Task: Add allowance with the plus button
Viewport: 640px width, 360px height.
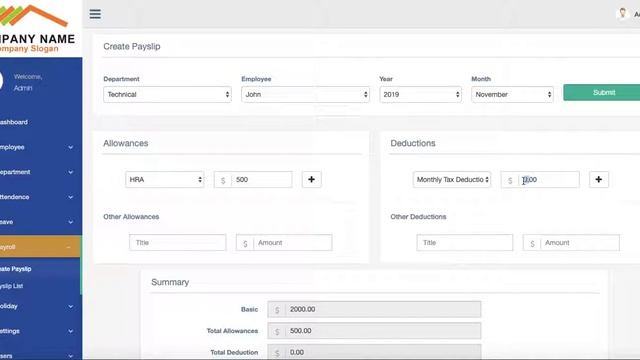Action: pyautogui.click(x=311, y=180)
